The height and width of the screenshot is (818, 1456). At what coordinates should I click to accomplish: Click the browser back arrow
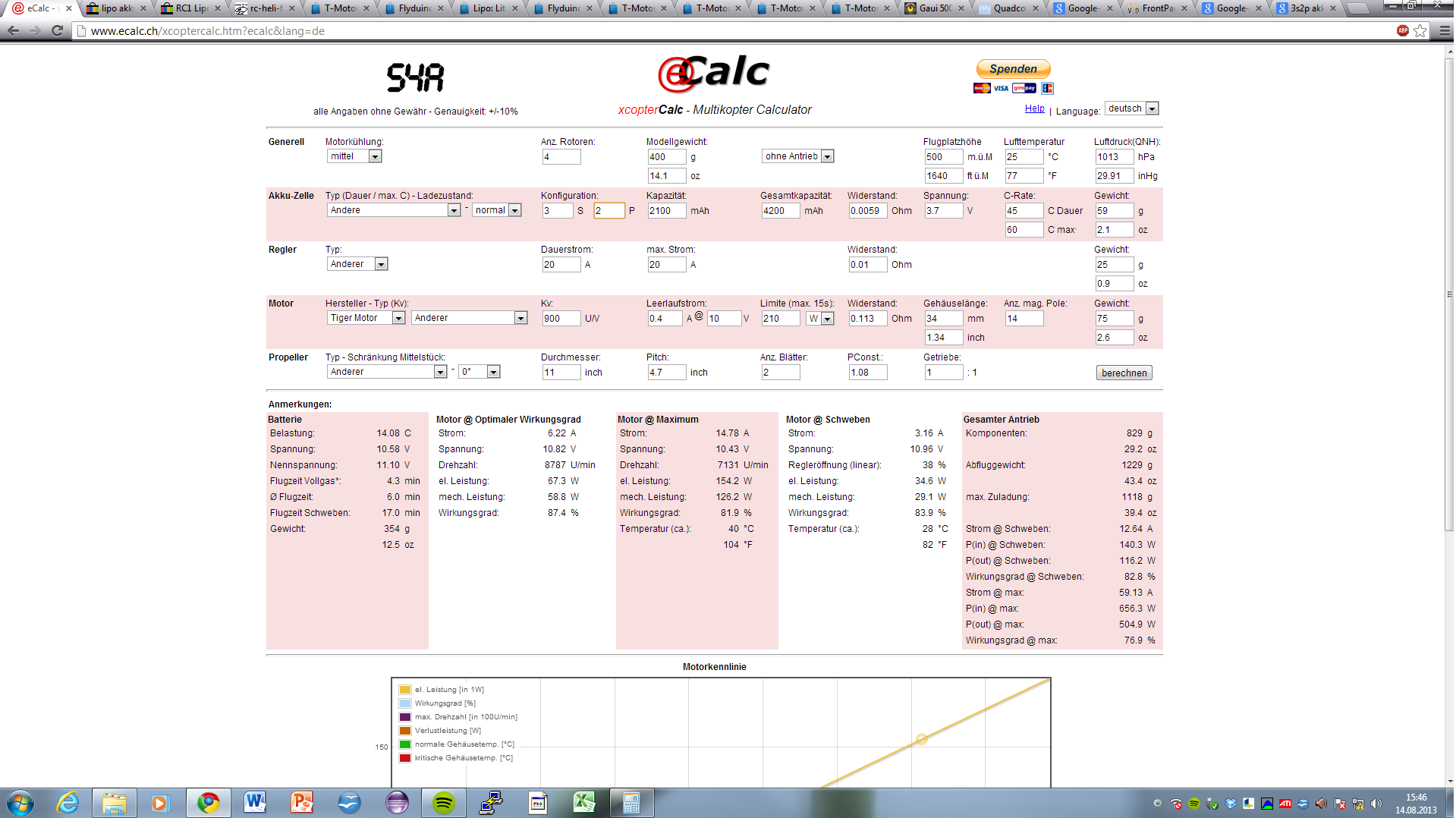[x=13, y=31]
